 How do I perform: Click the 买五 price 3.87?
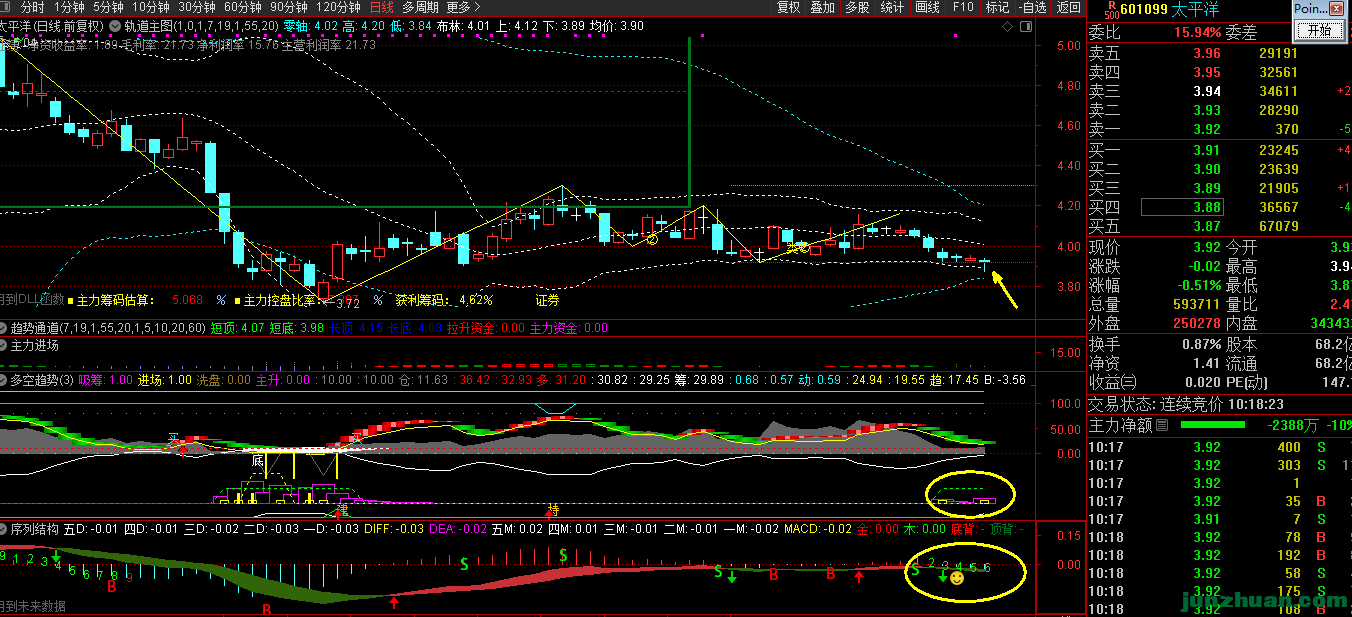click(1207, 226)
